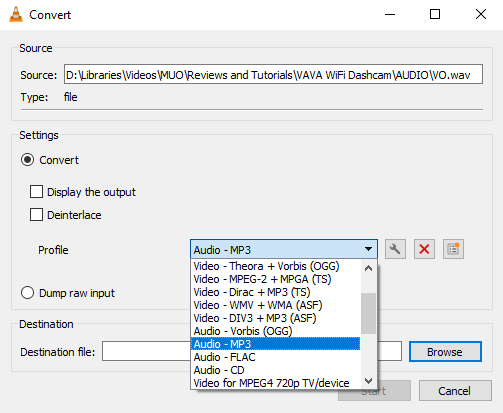Delete selected profile with red X

[x=424, y=249]
